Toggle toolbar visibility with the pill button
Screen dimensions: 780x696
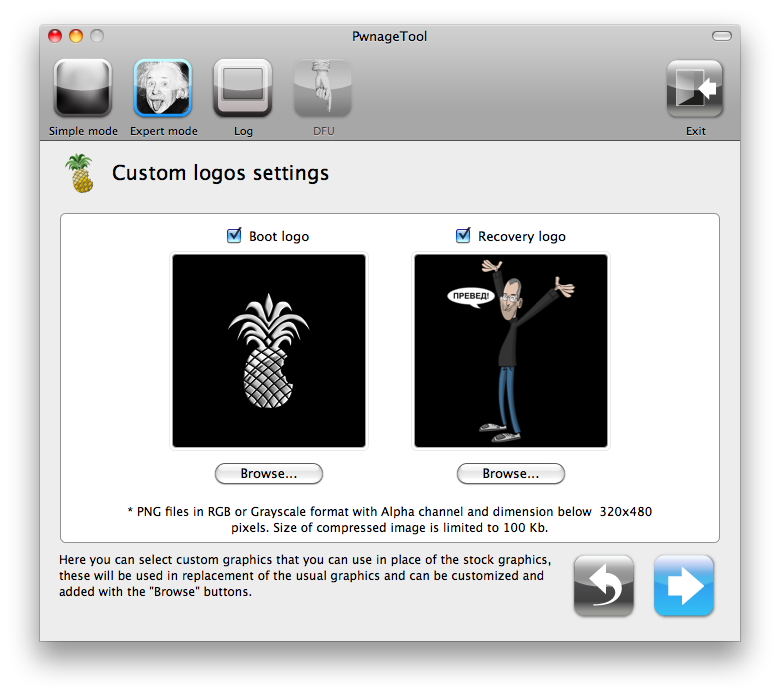click(721, 37)
